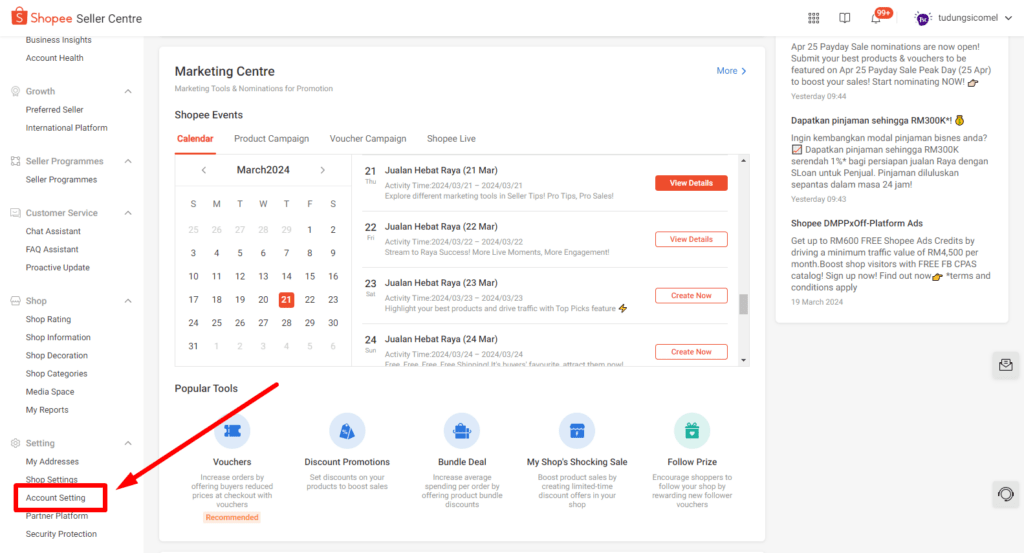
Task: Go to next month in calendar
Action: click(323, 170)
